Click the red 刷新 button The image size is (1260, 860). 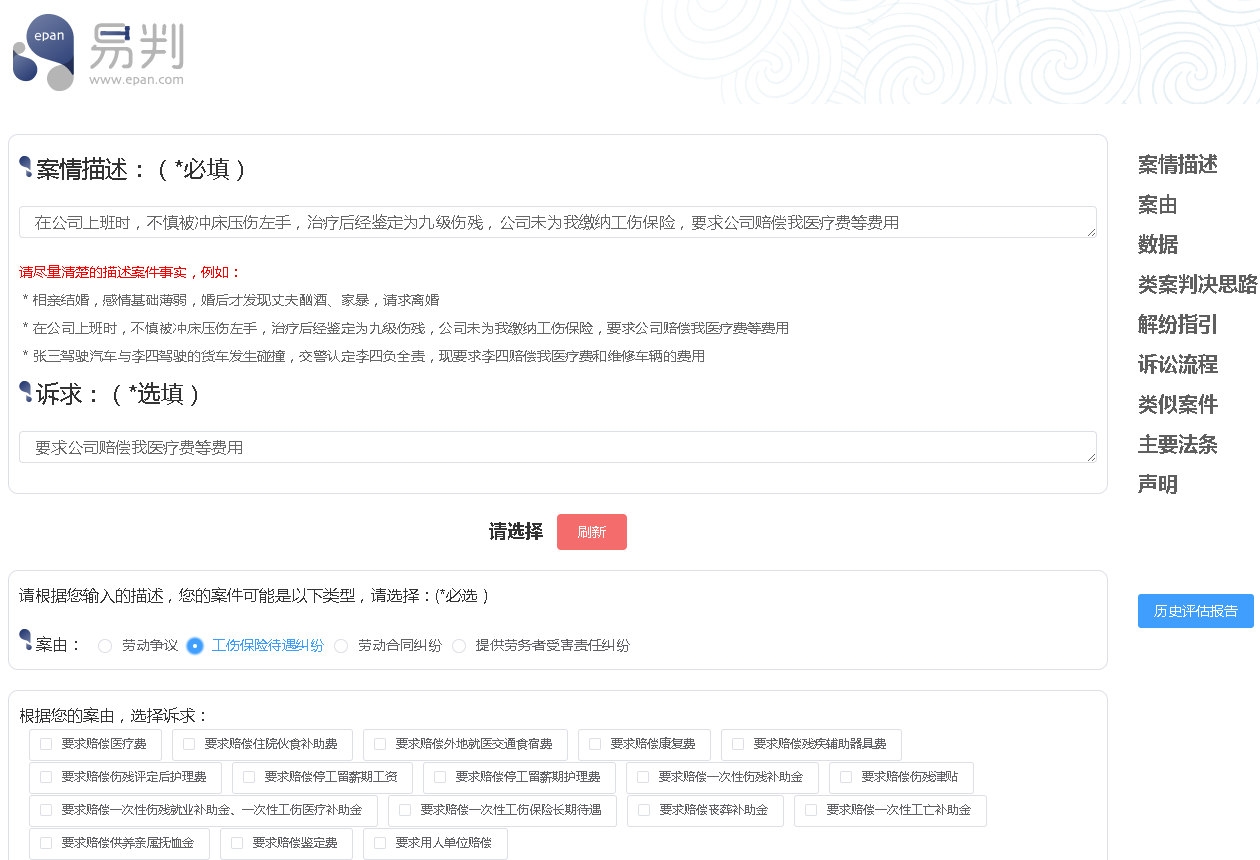[x=592, y=532]
